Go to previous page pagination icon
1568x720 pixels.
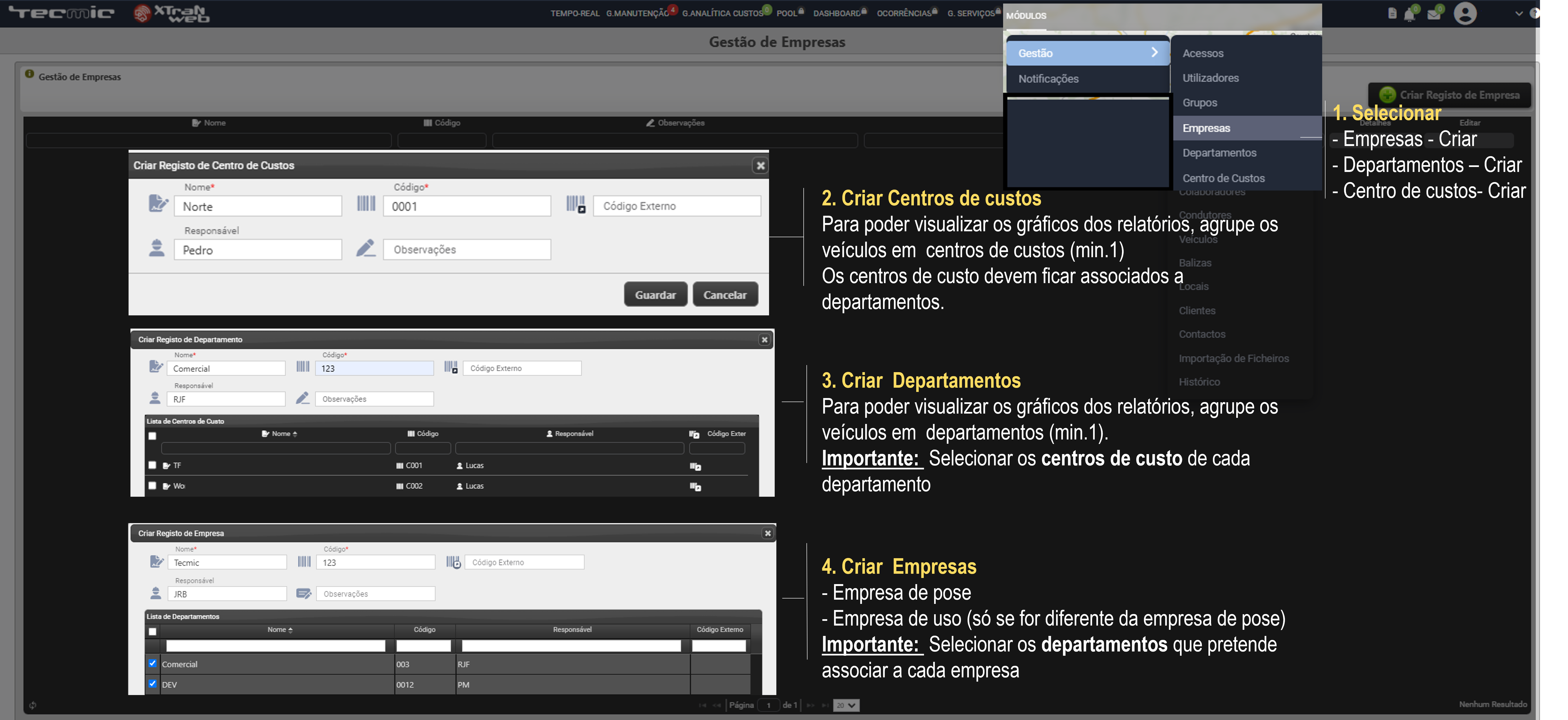tap(717, 705)
